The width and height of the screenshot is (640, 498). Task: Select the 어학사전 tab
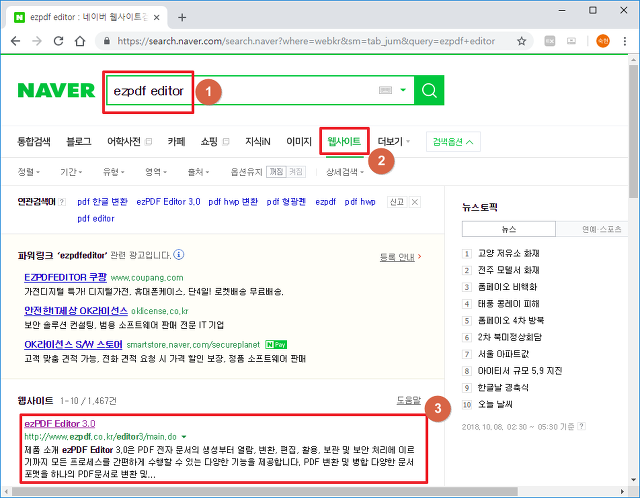pos(124,142)
